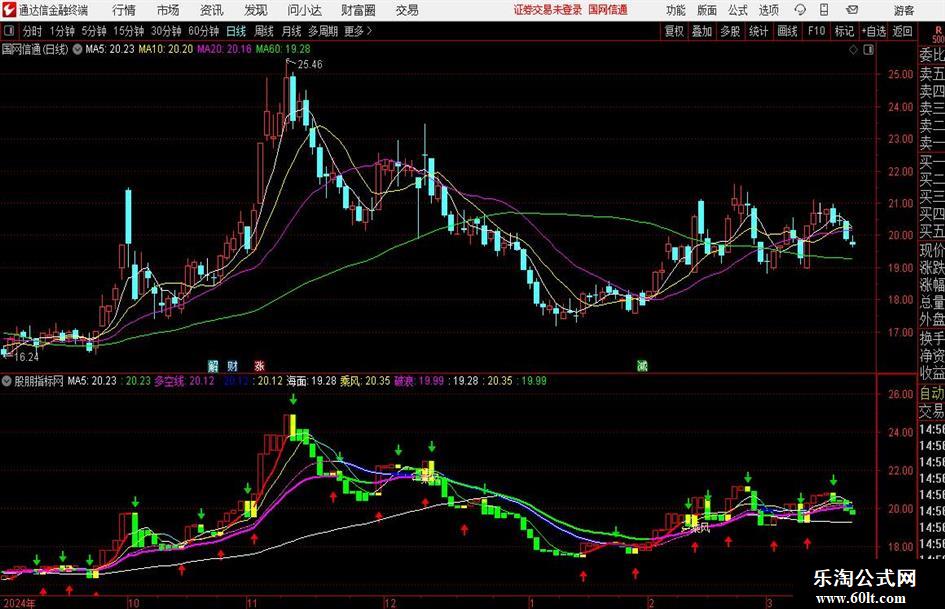This screenshot has height=609, width=945.
Task: Click the red 国网信通 stock name in the title bar
Action: coord(608,10)
